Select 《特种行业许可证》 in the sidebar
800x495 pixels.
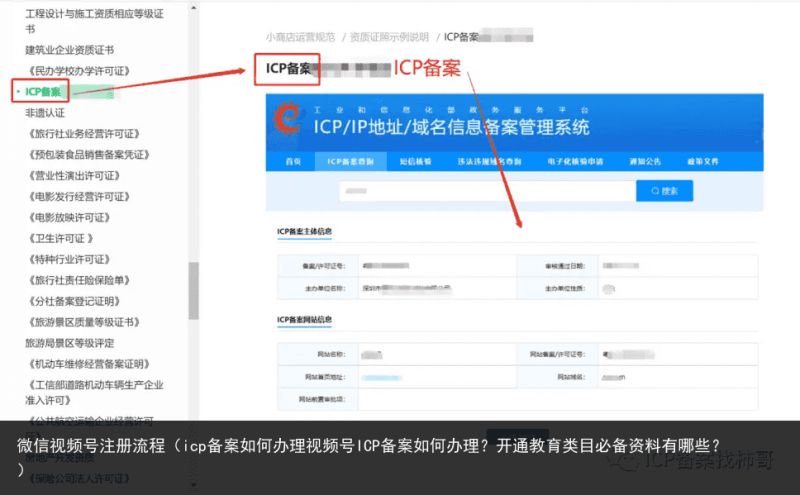click(x=67, y=259)
